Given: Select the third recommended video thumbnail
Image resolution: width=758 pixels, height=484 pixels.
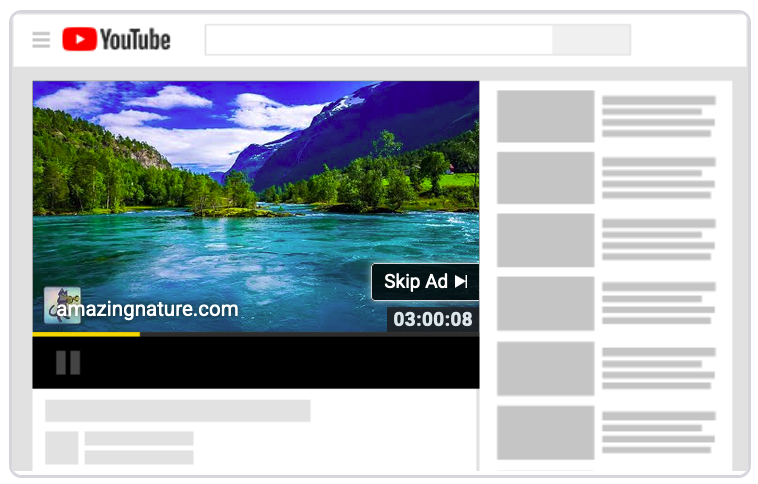Looking at the screenshot, I should 546,240.
